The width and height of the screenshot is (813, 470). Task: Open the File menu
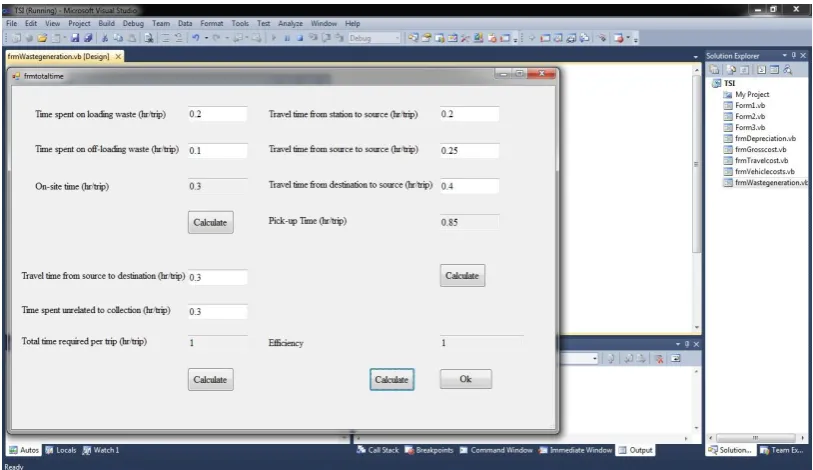[12, 23]
